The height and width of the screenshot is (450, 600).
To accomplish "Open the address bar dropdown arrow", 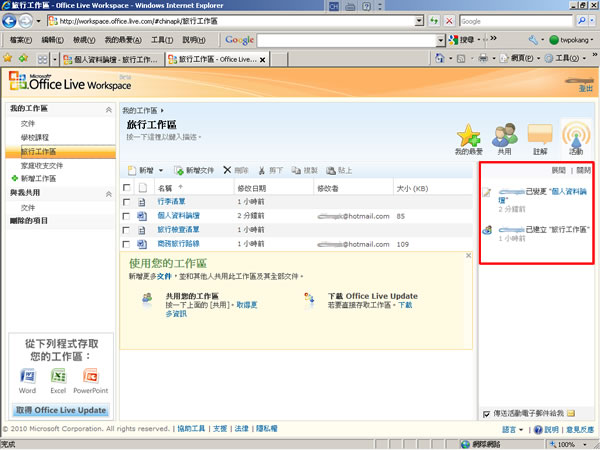I will 419,21.
